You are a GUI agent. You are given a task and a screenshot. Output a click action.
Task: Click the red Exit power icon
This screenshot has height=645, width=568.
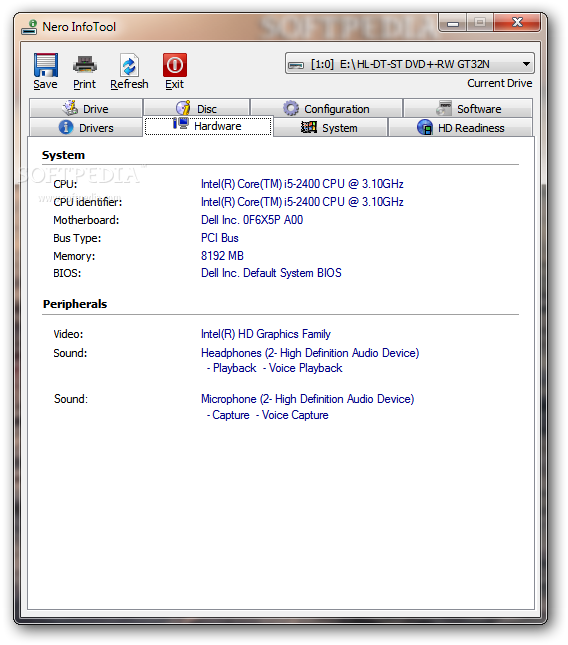coord(175,65)
